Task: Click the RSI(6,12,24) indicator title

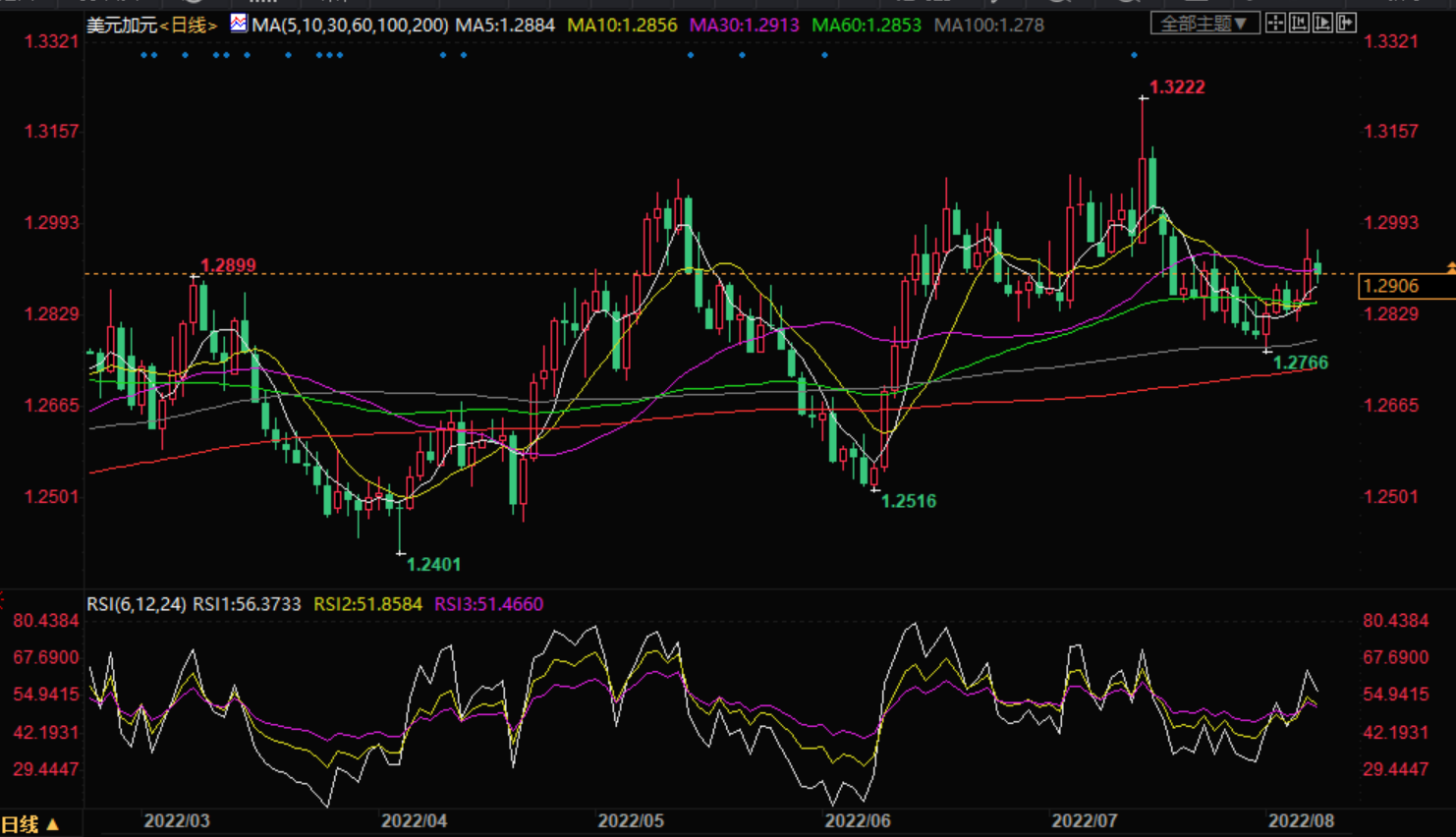Action: (x=136, y=604)
